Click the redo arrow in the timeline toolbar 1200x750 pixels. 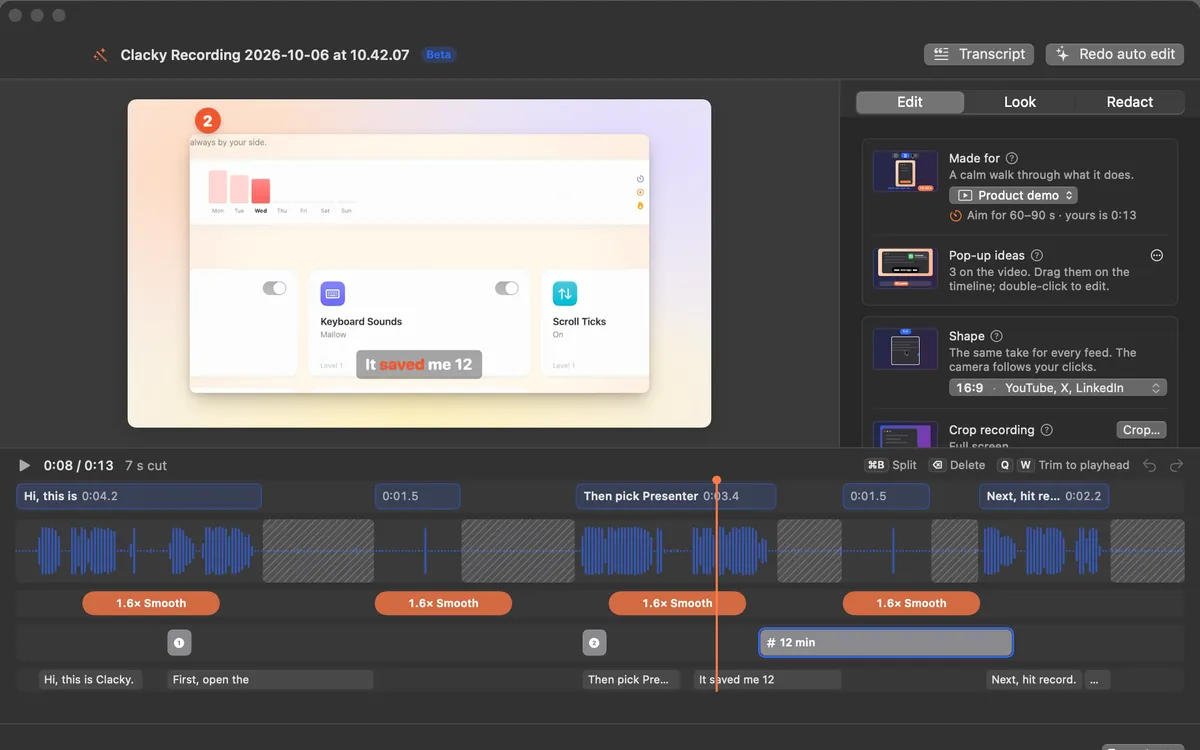coord(1177,465)
